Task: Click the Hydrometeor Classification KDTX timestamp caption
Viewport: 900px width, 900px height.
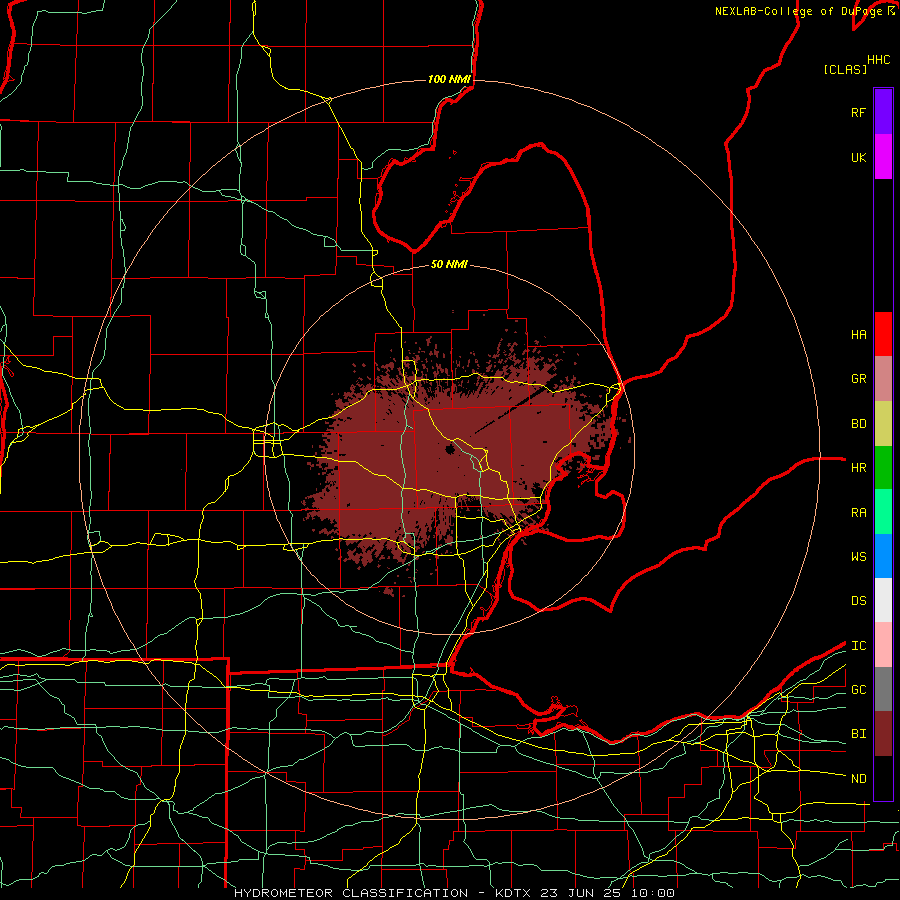Action: [455, 893]
